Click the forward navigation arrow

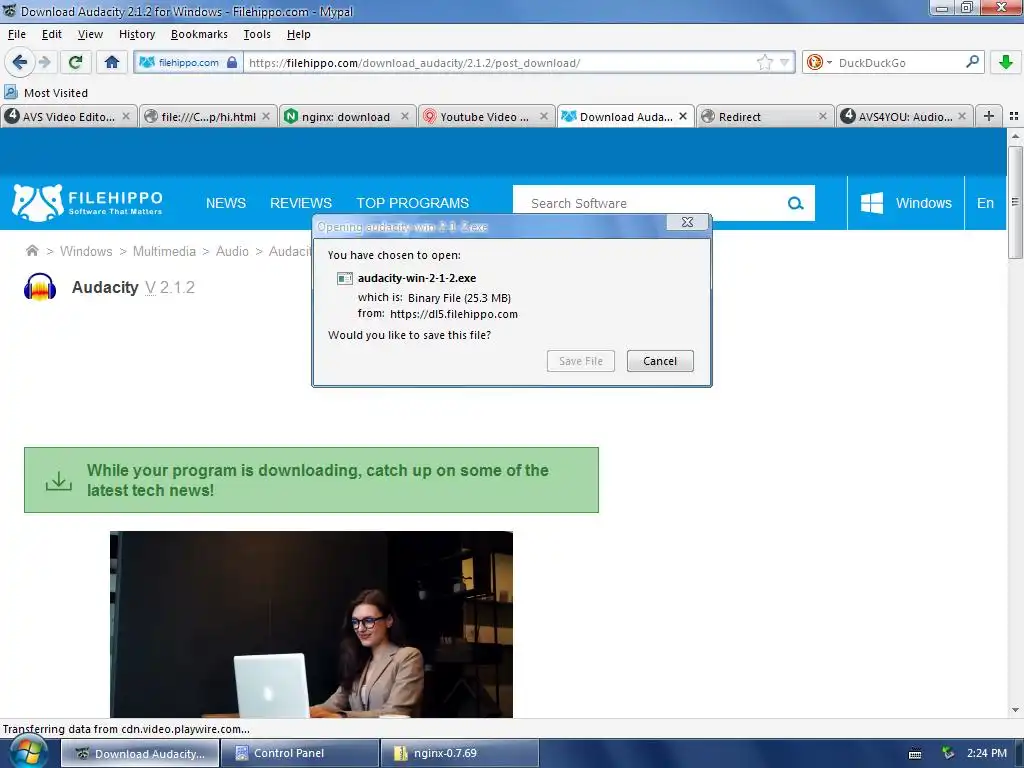44,62
